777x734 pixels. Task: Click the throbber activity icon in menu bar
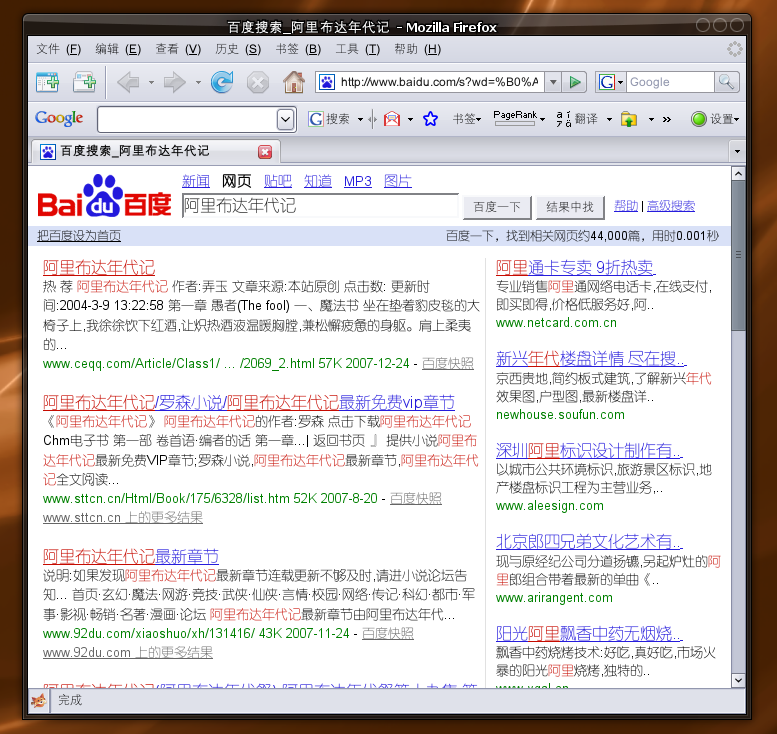[734, 49]
